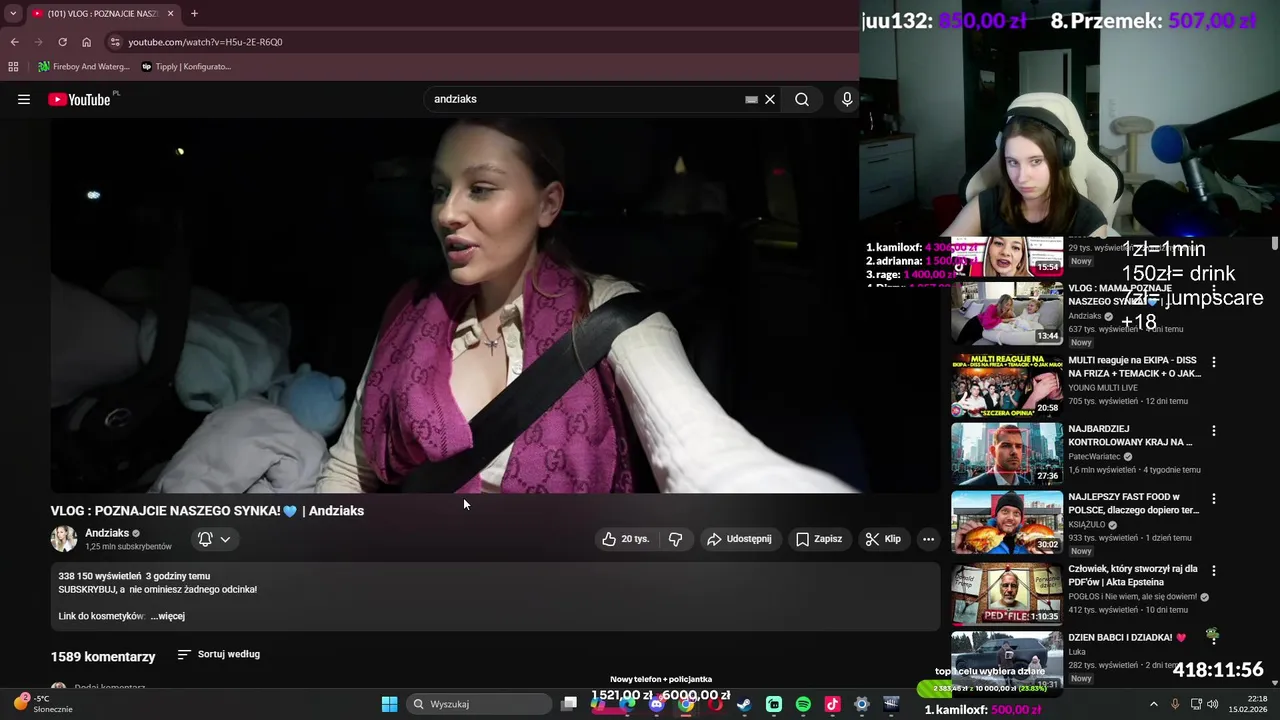Open the on-screen keyboard icon in search
This screenshot has height=720, width=1280.
(751, 99)
